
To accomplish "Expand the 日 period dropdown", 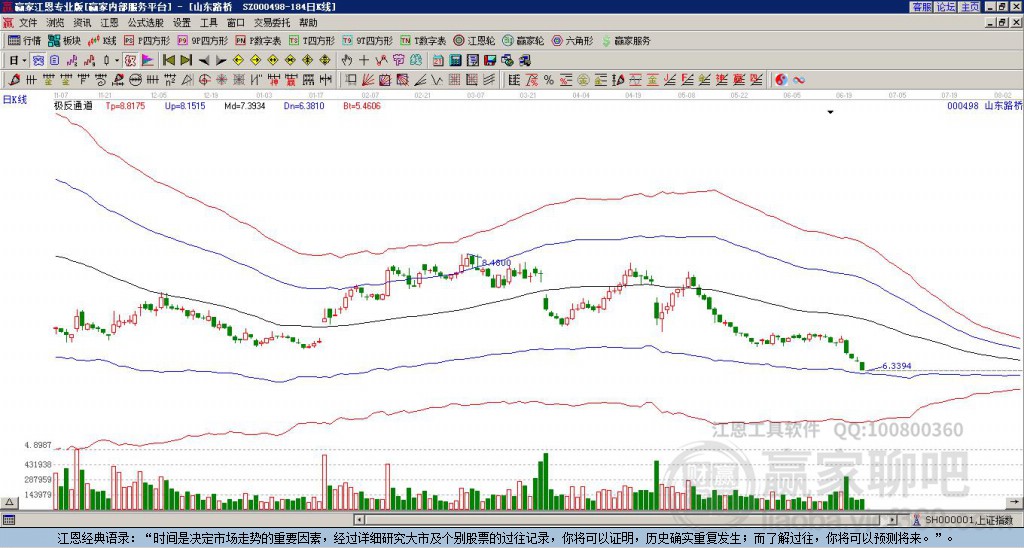I will pos(24,61).
